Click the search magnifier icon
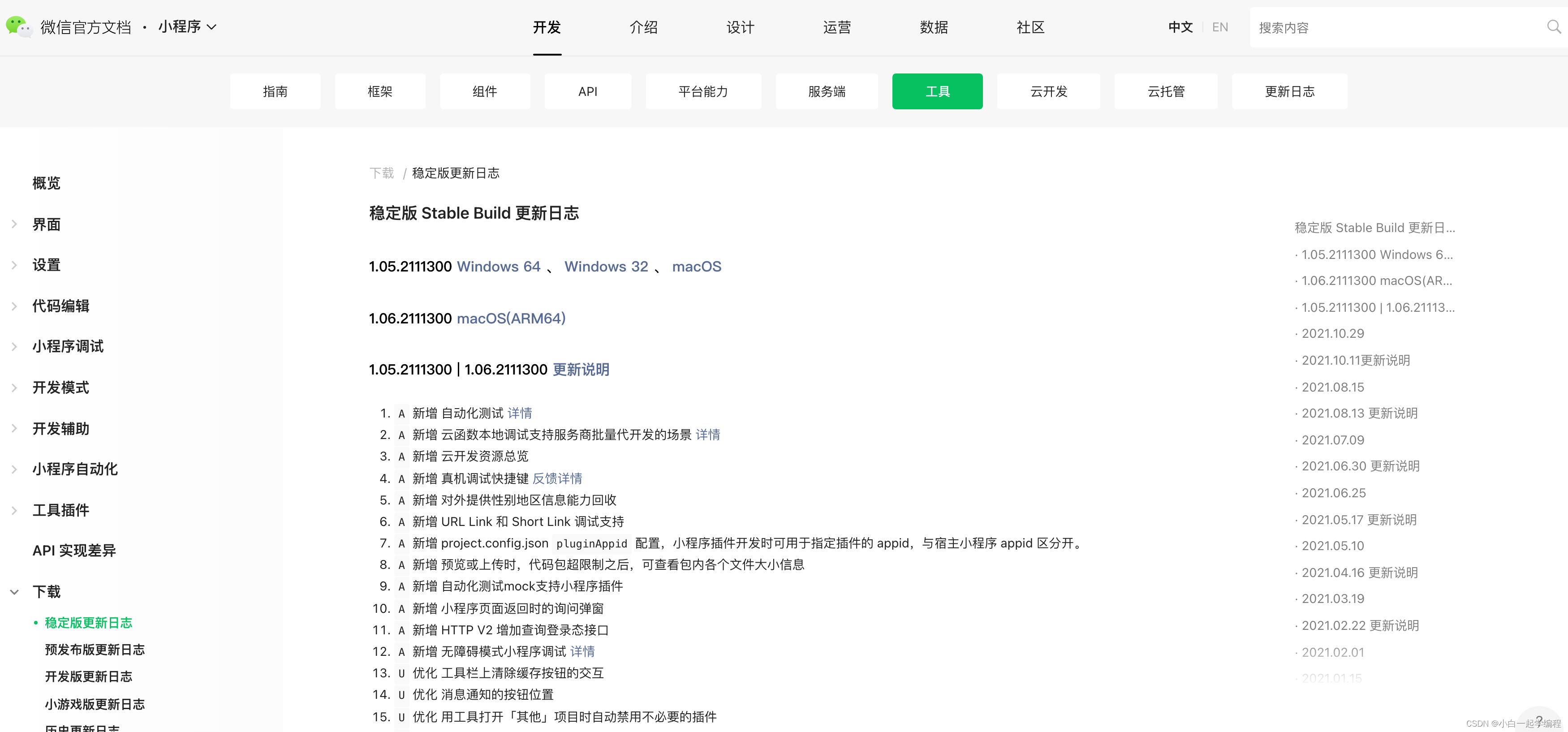The height and width of the screenshot is (732, 1568). [x=1553, y=27]
